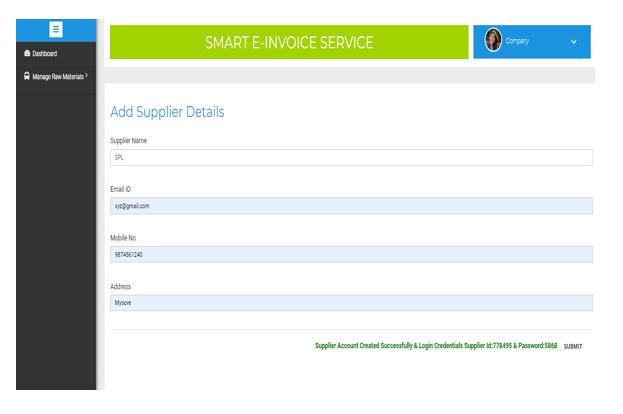Click the Address label
This screenshot has height=414, width=623.
[120, 286]
